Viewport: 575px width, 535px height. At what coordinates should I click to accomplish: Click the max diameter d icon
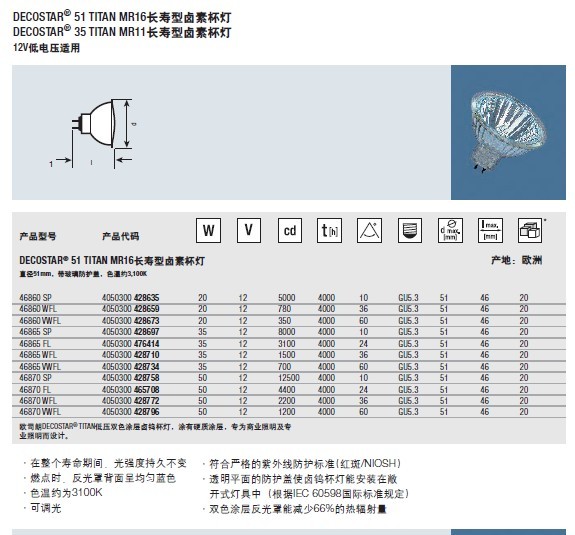point(450,230)
